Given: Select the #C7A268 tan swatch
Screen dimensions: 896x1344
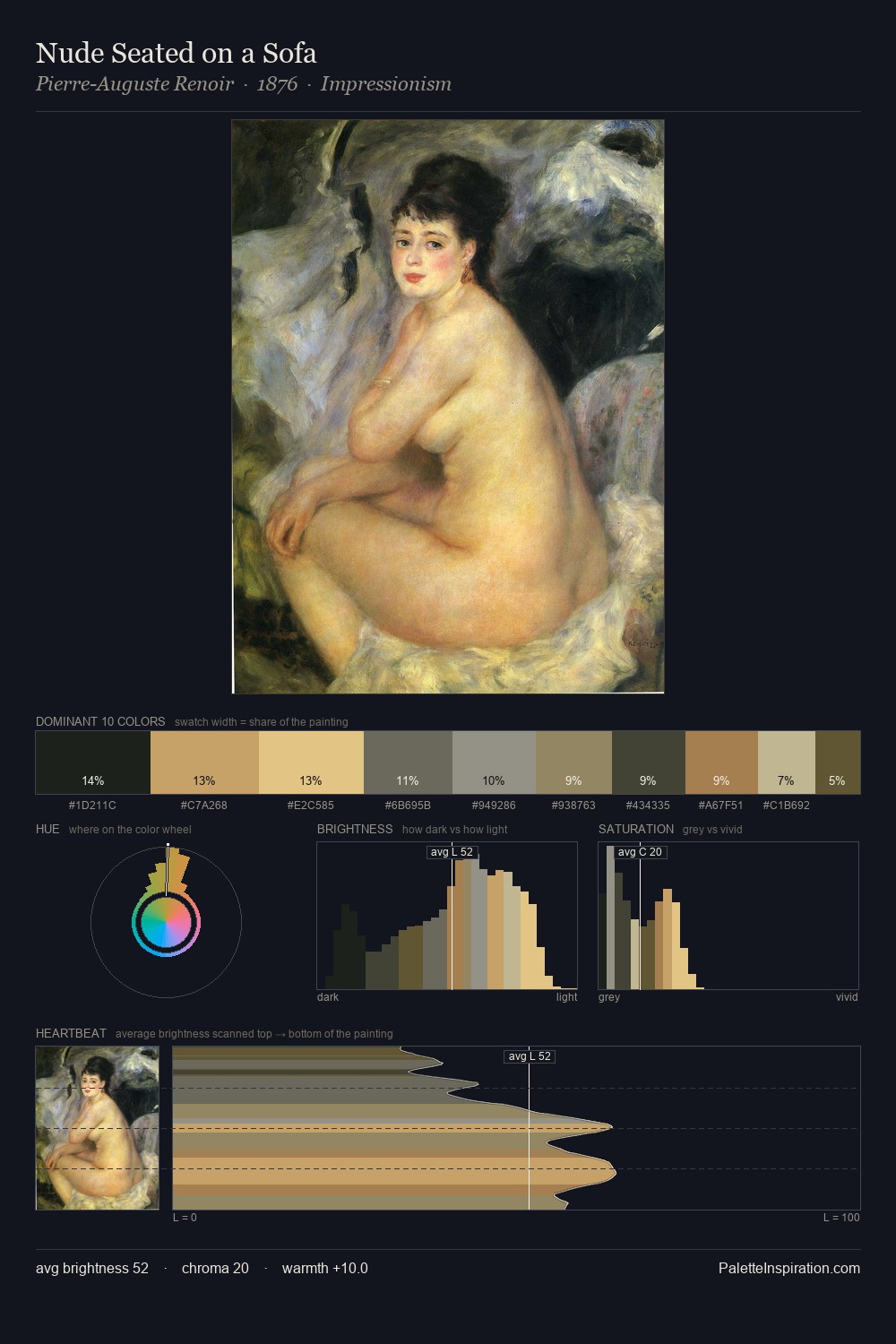Looking at the screenshot, I should point(204,762).
